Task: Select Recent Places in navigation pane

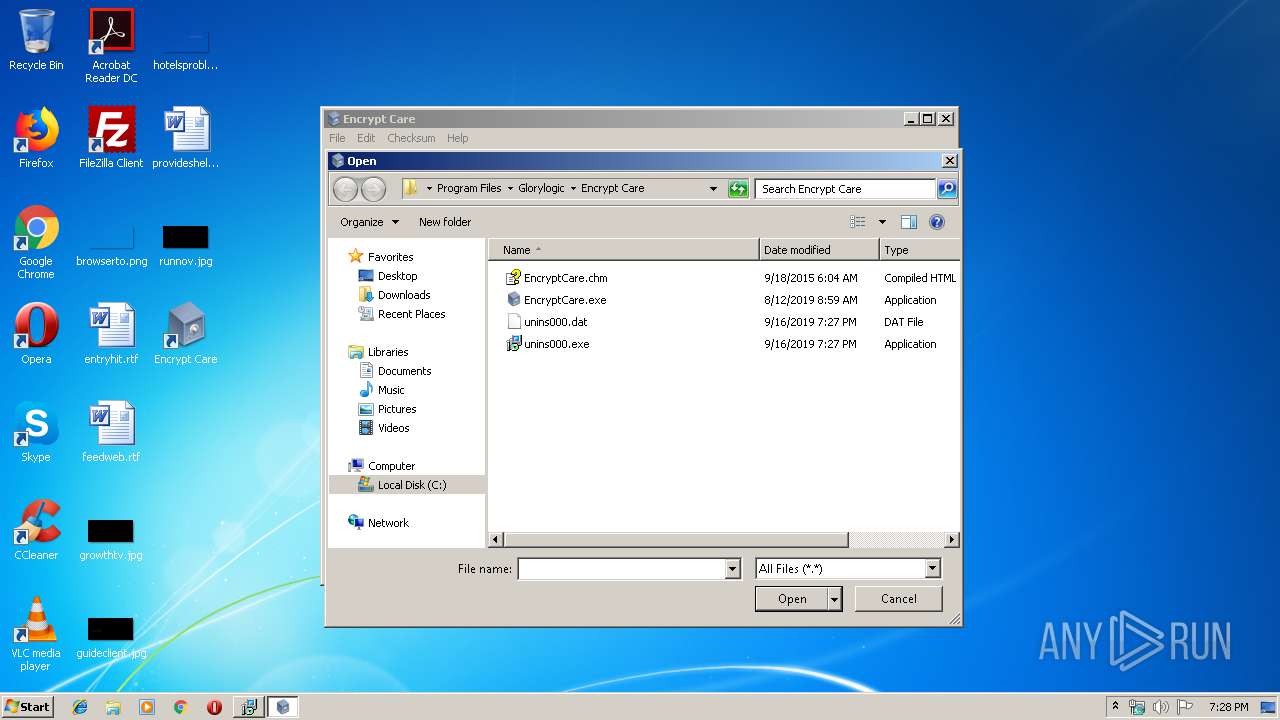Action: tap(411, 314)
